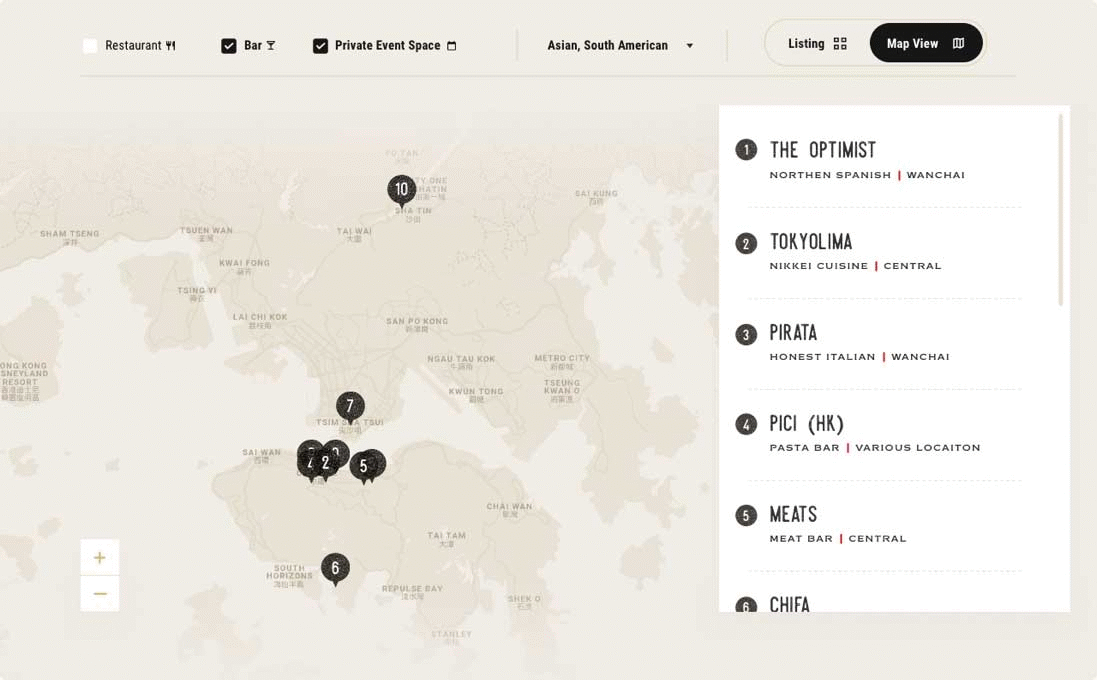This screenshot has height=680, width=1097.
Task: Click 'Meat Bar' text under Meats
Action: (801, 539)
